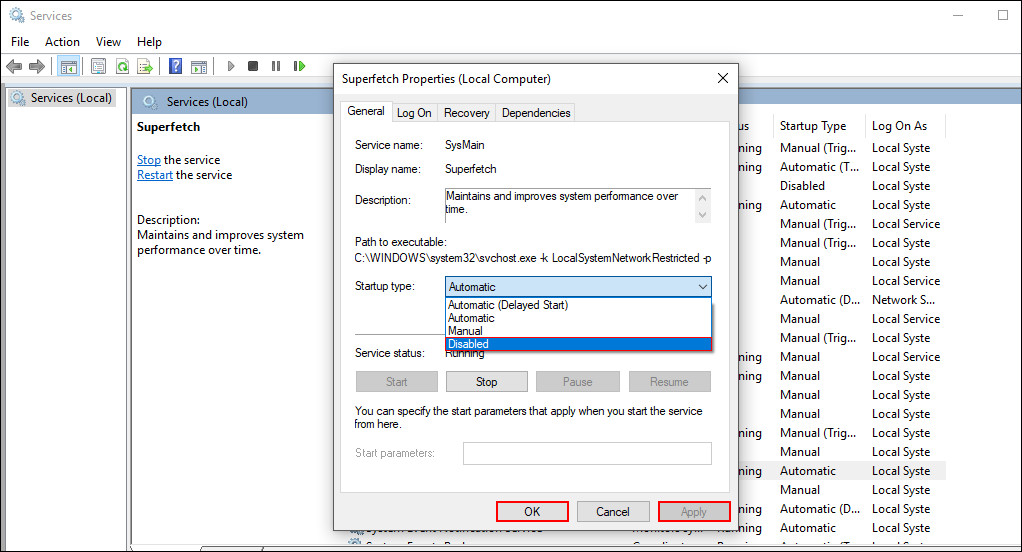Click the Services gear icon in title bar
Screen dimensions: 1022x552
(x=16, y=15)
